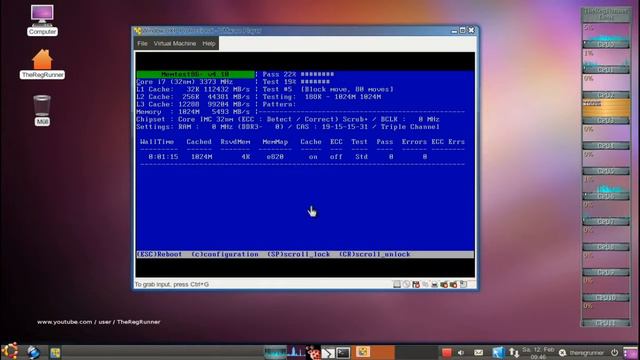This screenshot has width=640, height=360.
Task: Open the mail envelope tray icon
Action: [x=478, y=352]
